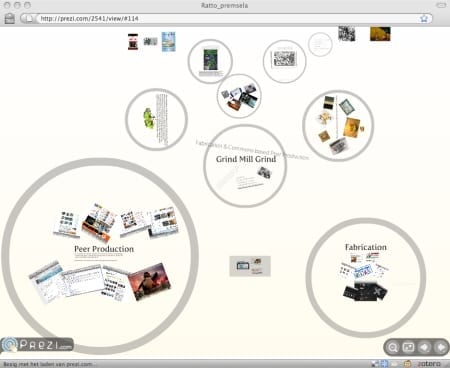Click the green frog image in circle
450x368 pixels.
click(x=149, y=118)
